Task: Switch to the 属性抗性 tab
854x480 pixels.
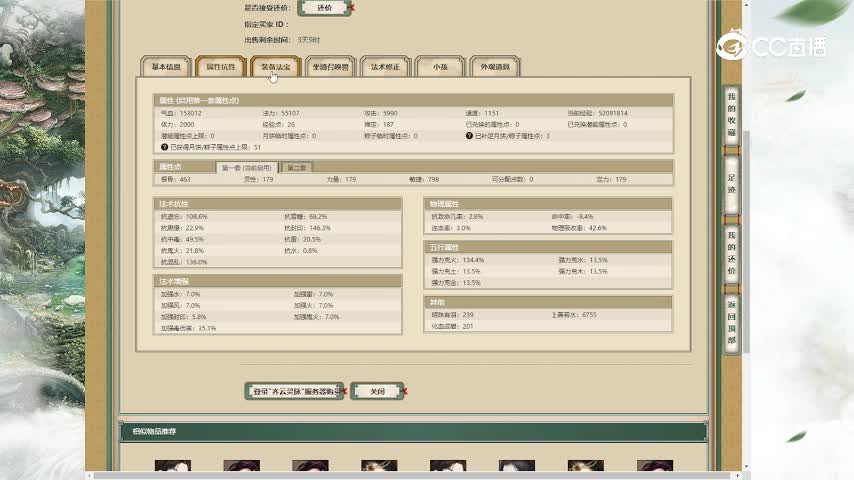Action: coord(220,67)
